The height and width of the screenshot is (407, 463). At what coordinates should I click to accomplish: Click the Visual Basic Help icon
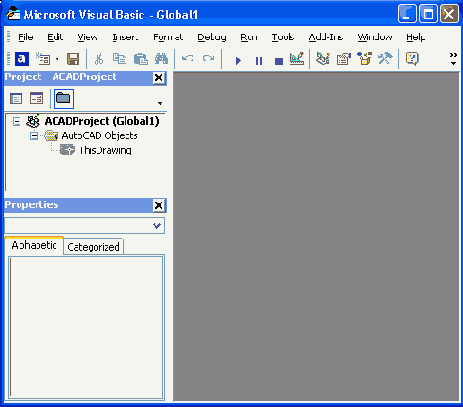412,59
